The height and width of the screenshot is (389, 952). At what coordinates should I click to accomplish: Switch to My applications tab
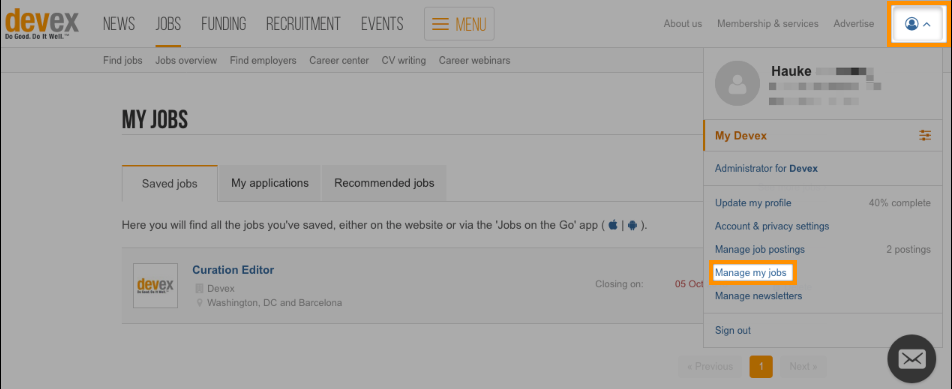click(x=270, y=183)
